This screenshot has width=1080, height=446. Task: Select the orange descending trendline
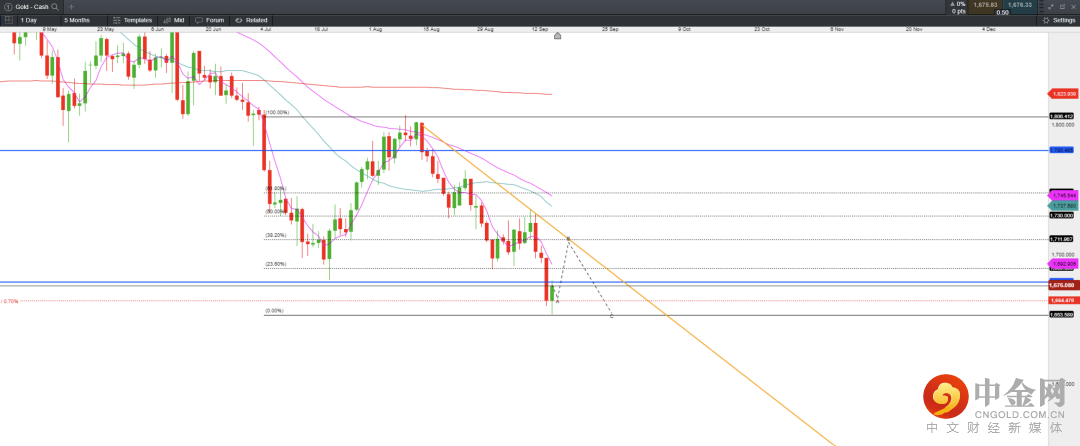(700, 338)
